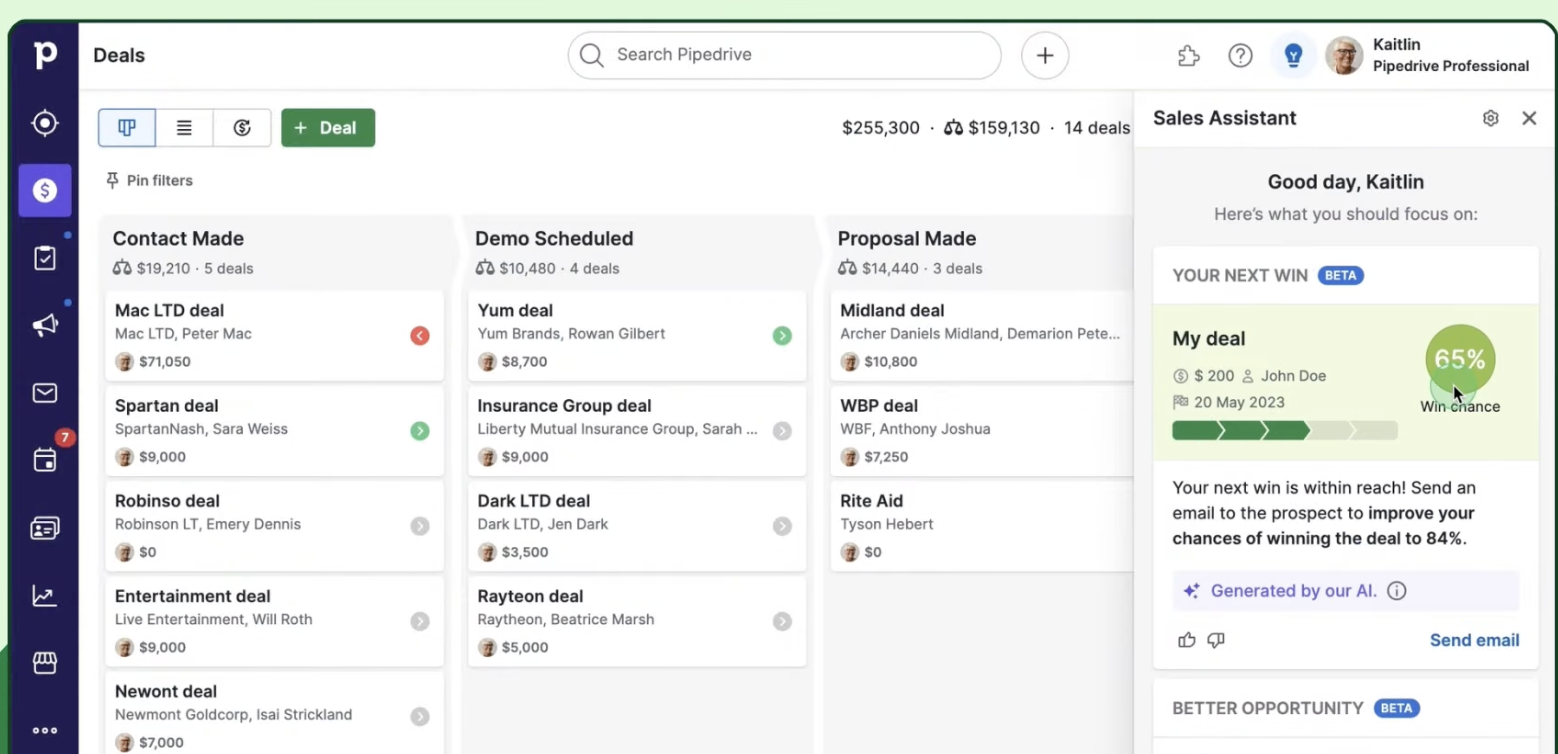
Task: Send email from Your Next Win suggestion
Action: tap(1474, 640)
